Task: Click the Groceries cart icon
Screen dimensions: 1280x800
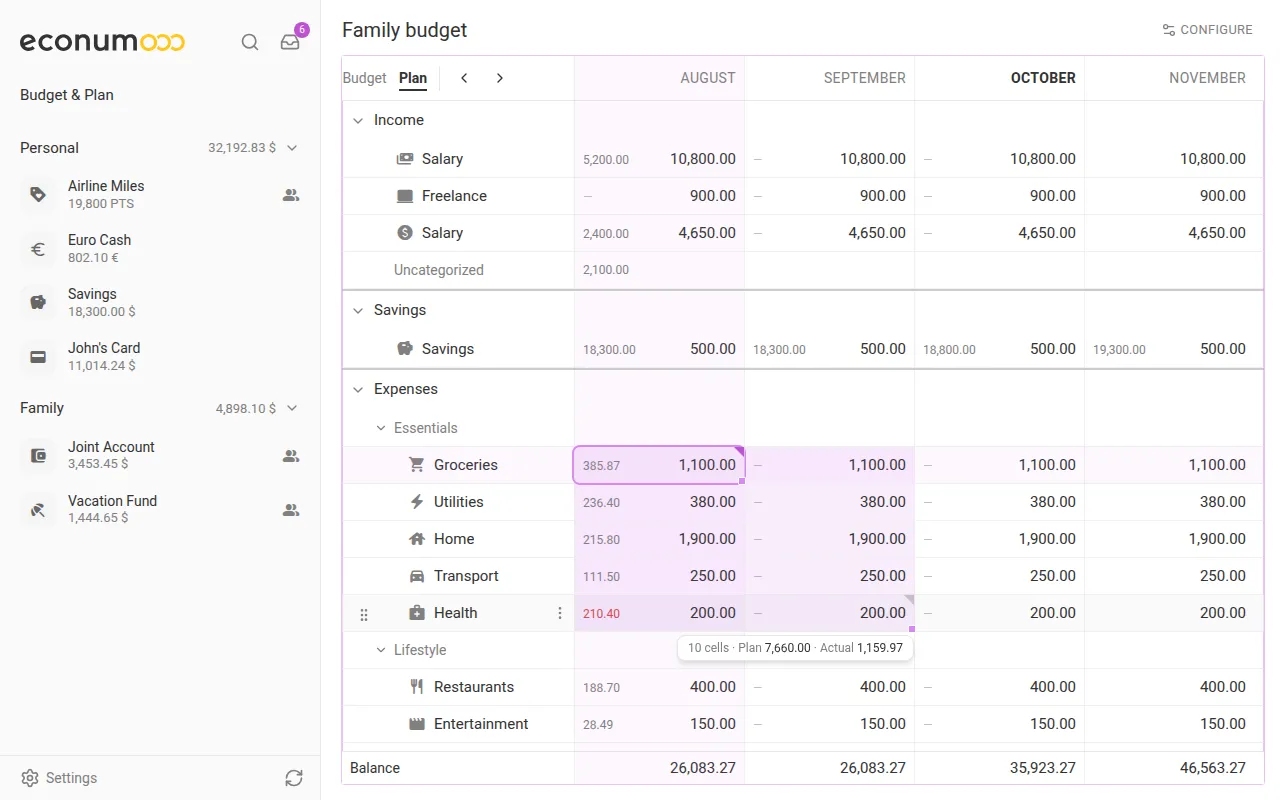Action: [x=417, y=465]
